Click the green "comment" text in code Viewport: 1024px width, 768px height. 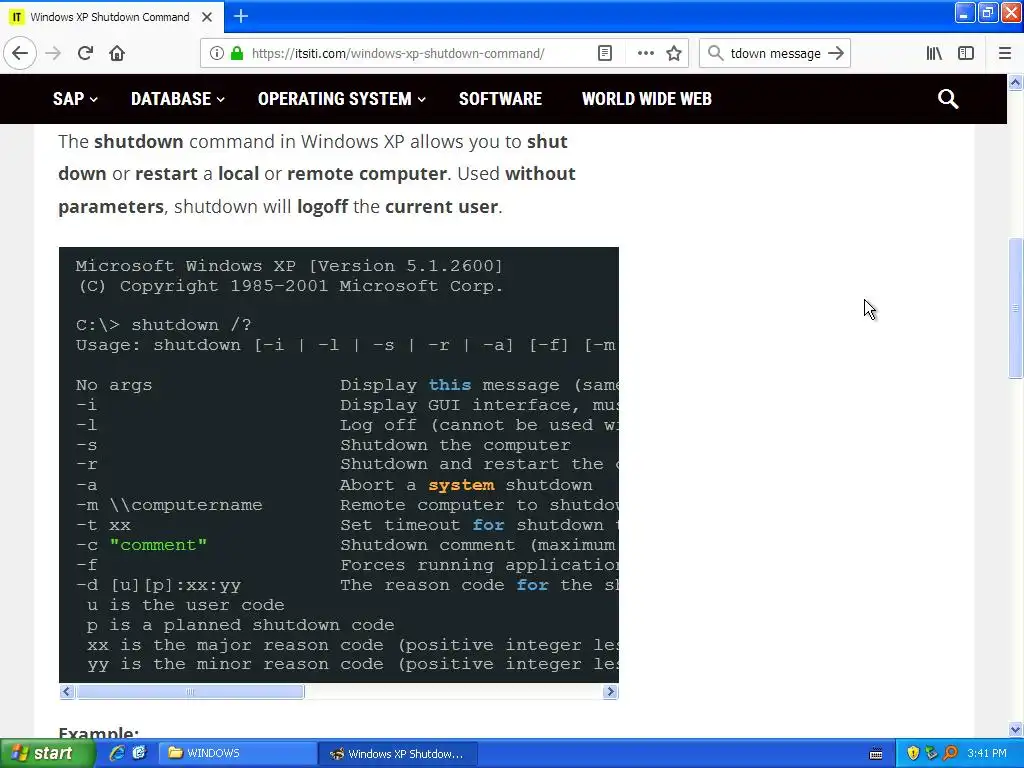(x=158, y=545)
